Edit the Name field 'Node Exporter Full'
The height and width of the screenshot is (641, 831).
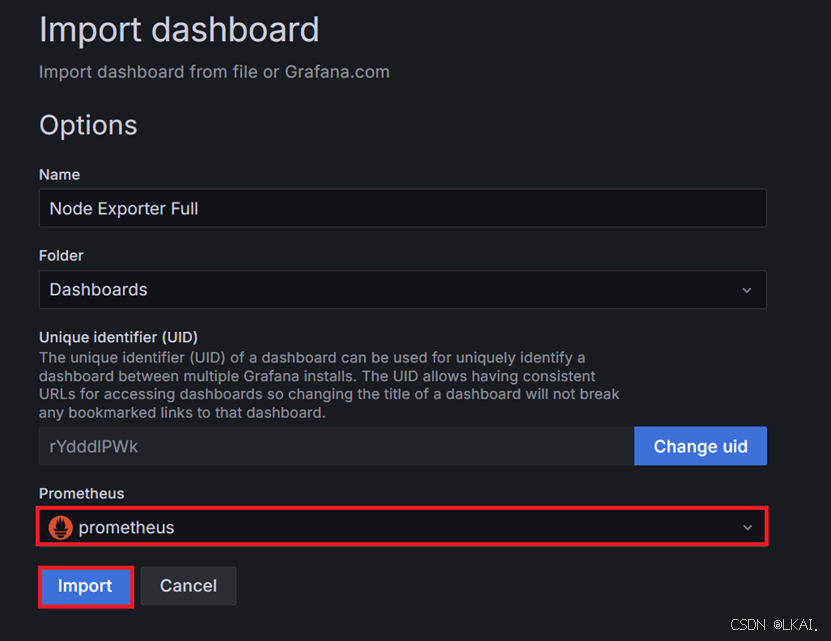[403, 208]
